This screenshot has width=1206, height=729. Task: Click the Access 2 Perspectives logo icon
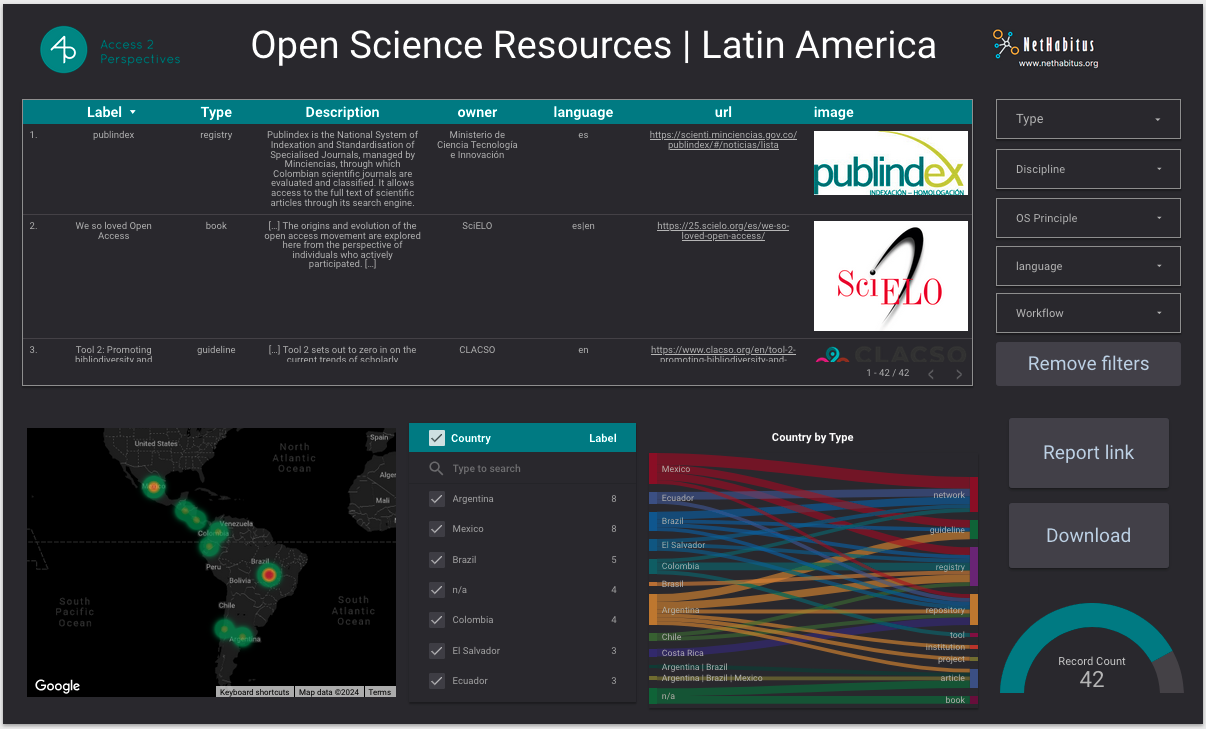pos(63,49)
